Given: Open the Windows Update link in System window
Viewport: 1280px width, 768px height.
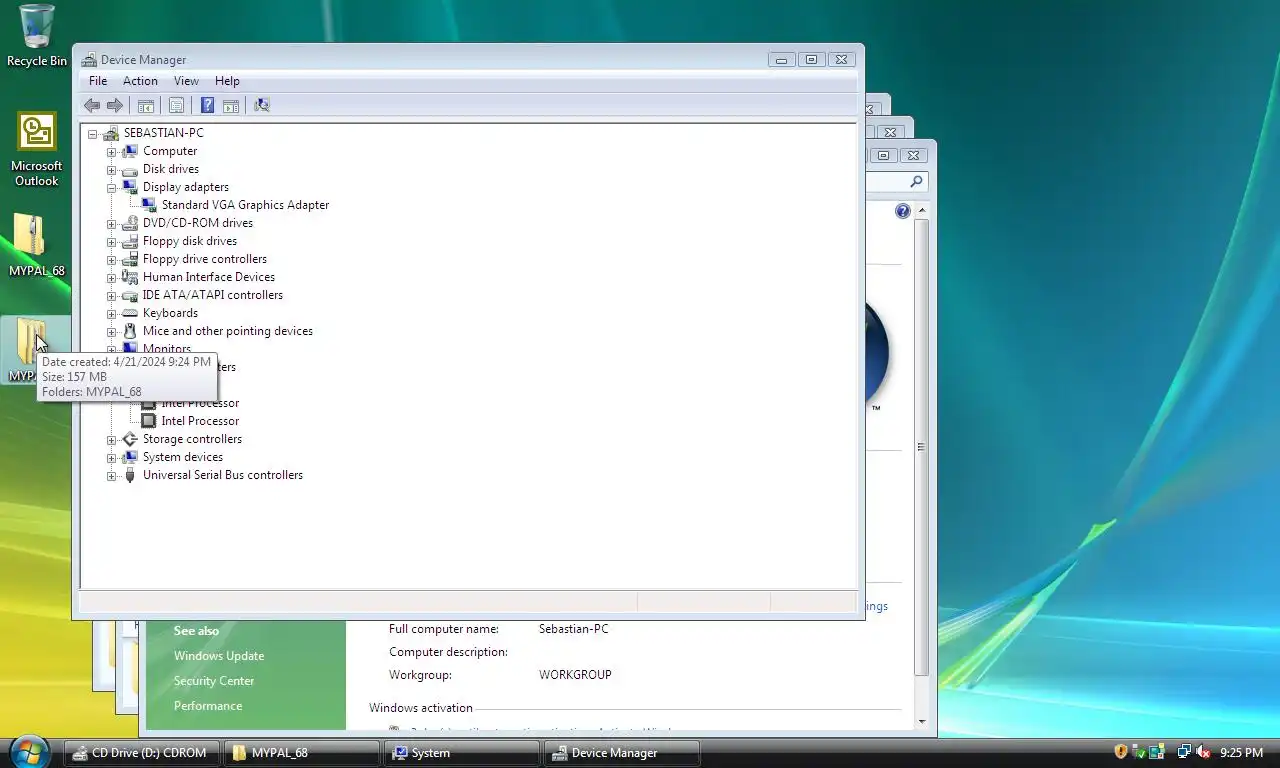Looking at the screenshot, I should [x=219, y=656].
